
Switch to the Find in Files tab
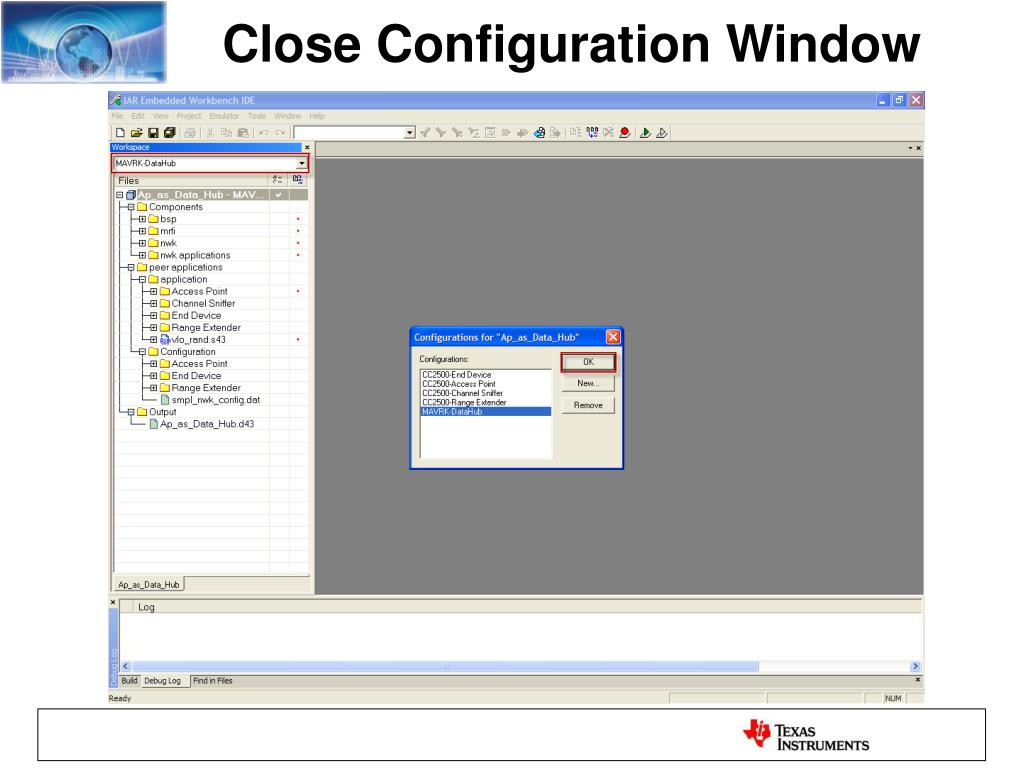pyautogui.click(x=213, y=680)
